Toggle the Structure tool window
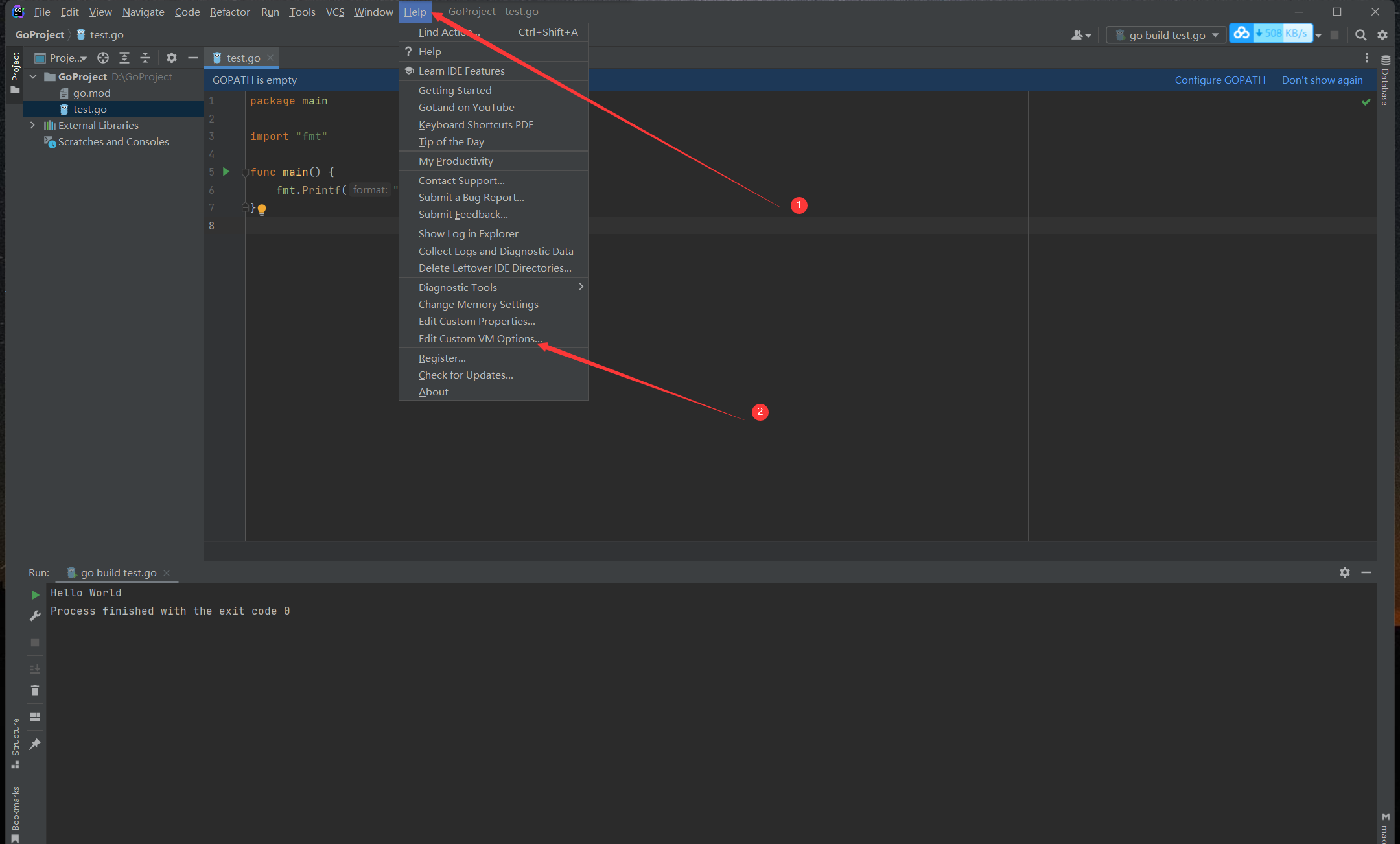Viewport: 1400px width, 844px height. [x=15, y=743]
